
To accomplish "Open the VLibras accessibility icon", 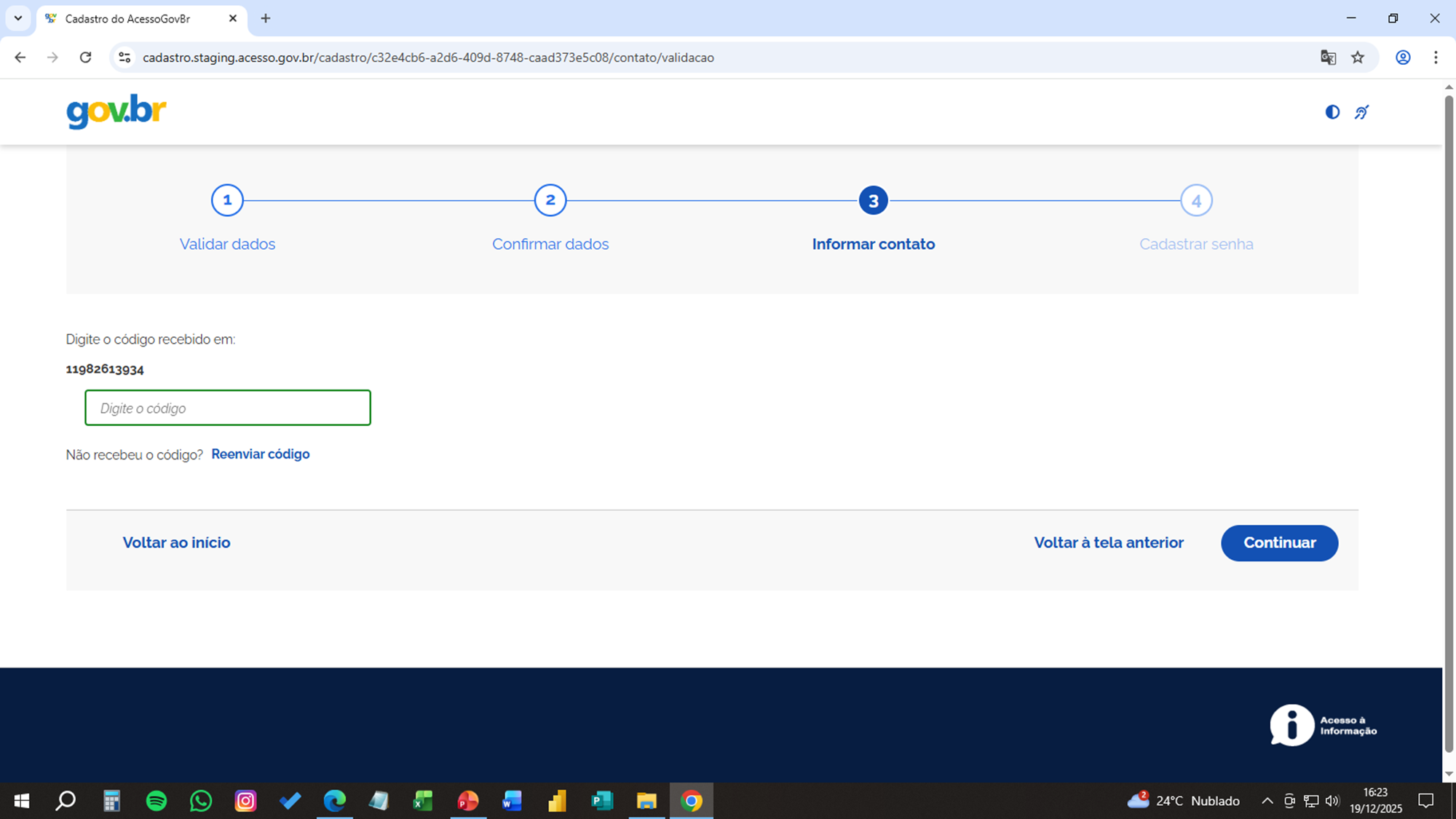I will tap(1361, 112).
